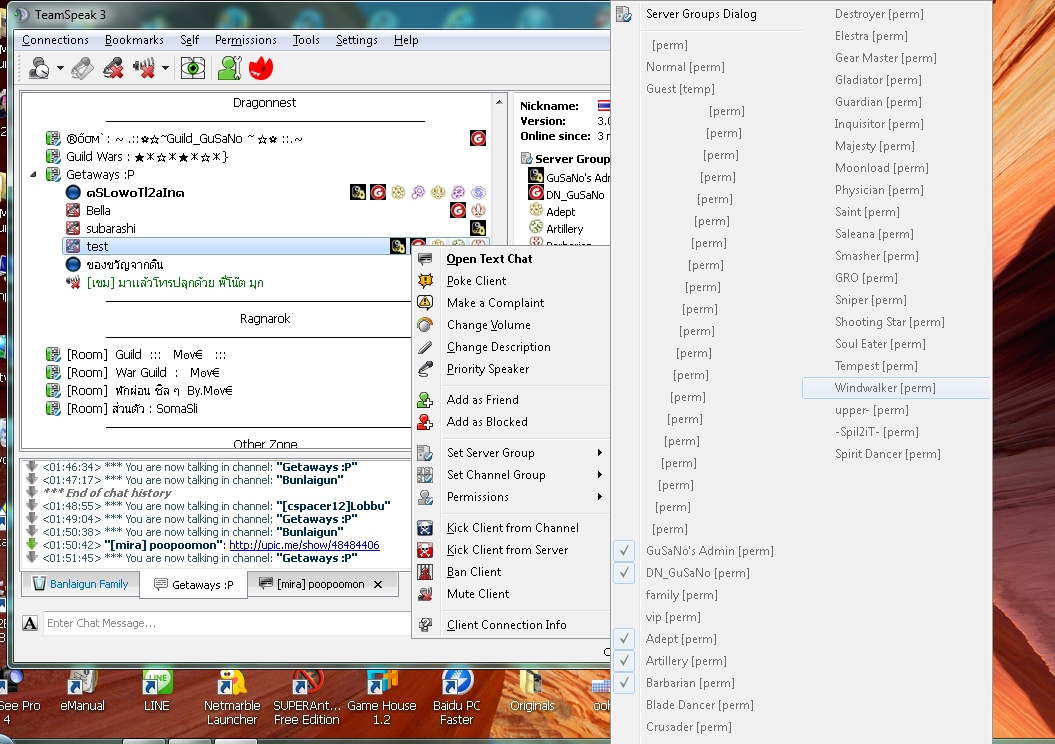Click the Ban Client icon
The height and width of the screenshot is (744, 1055).
point(425,572)
